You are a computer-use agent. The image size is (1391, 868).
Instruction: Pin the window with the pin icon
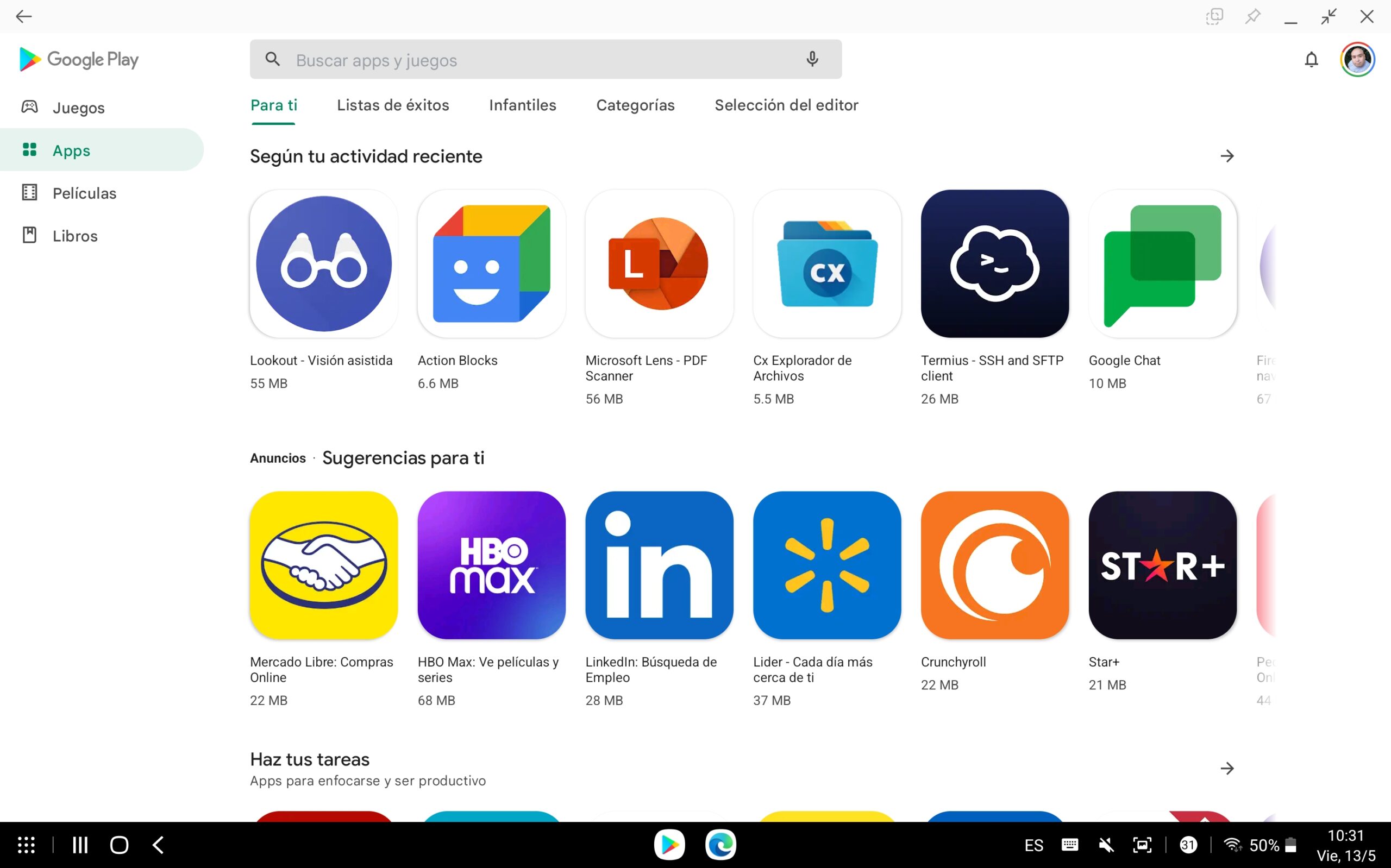pyautogui.click(x=1252, y=16)
